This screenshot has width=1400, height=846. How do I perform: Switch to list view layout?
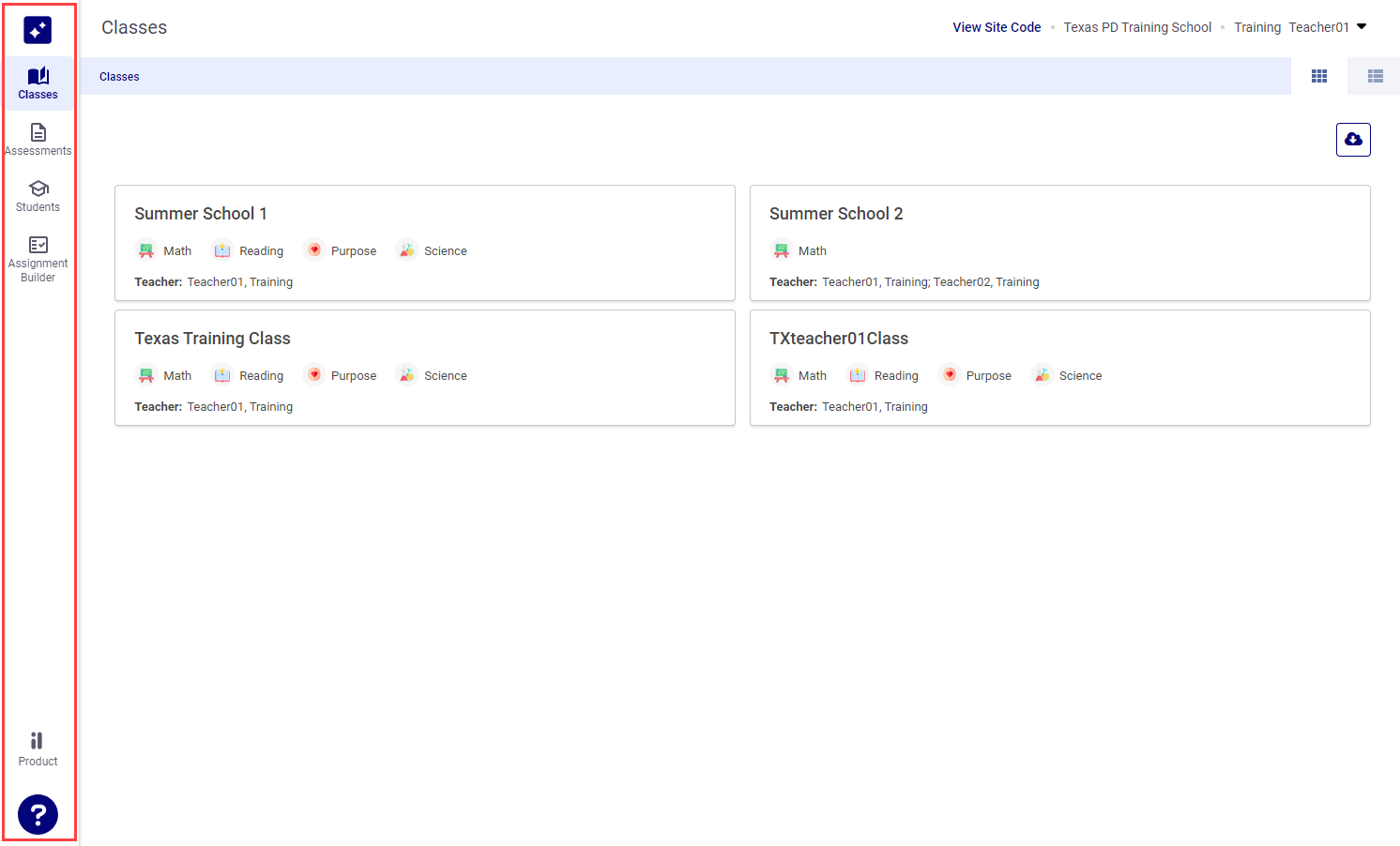(x=1373, y=76)
